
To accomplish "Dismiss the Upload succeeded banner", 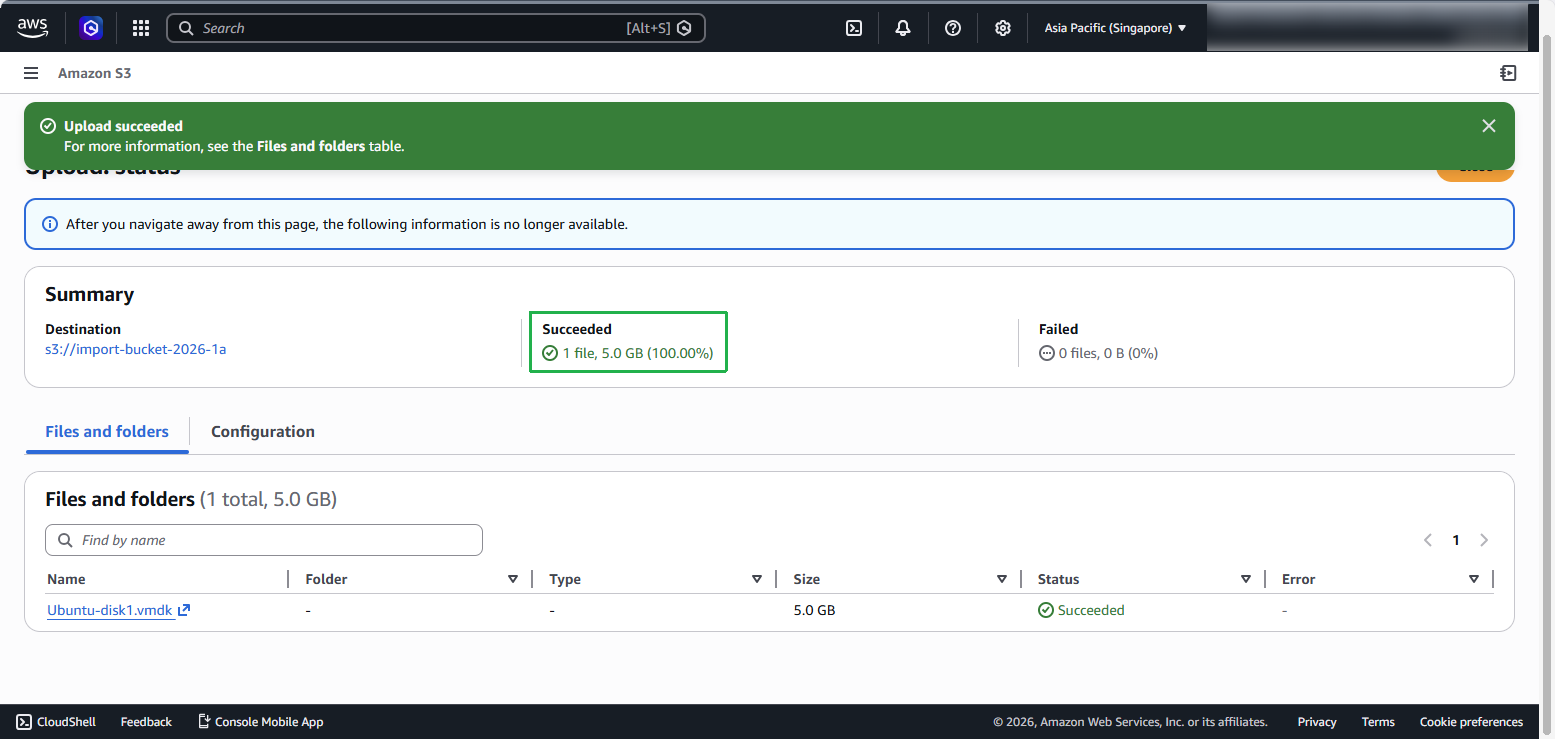I will pyautogui.click(x=1489, y=126).
